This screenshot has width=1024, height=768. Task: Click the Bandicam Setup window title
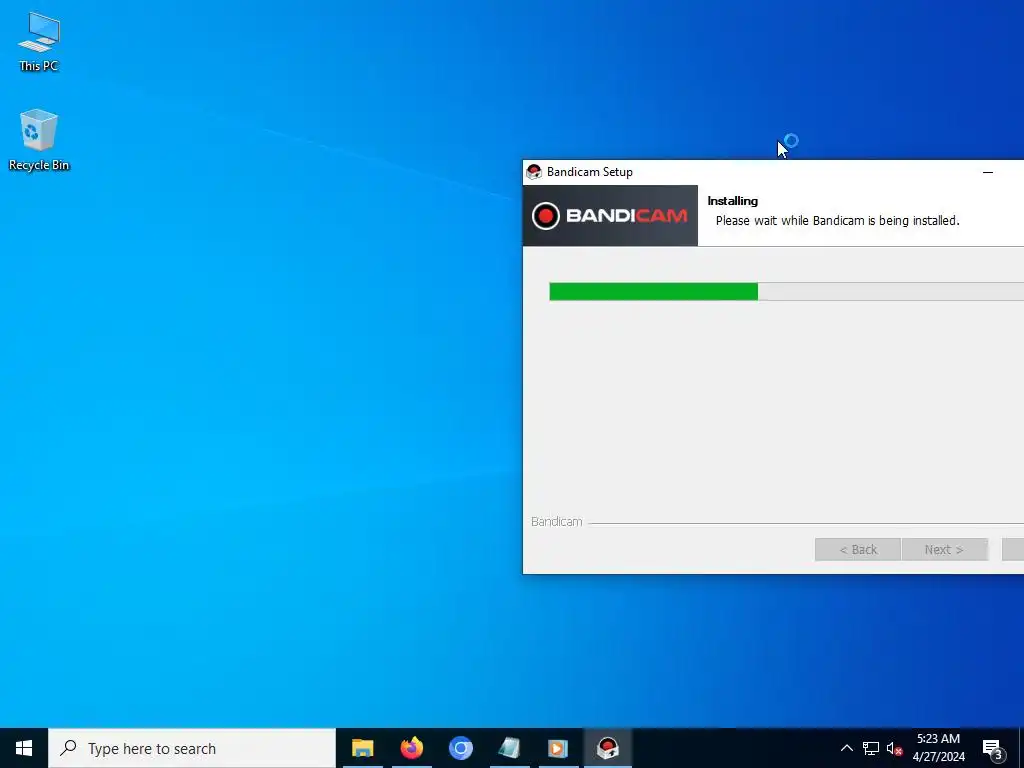click(590, 172)
